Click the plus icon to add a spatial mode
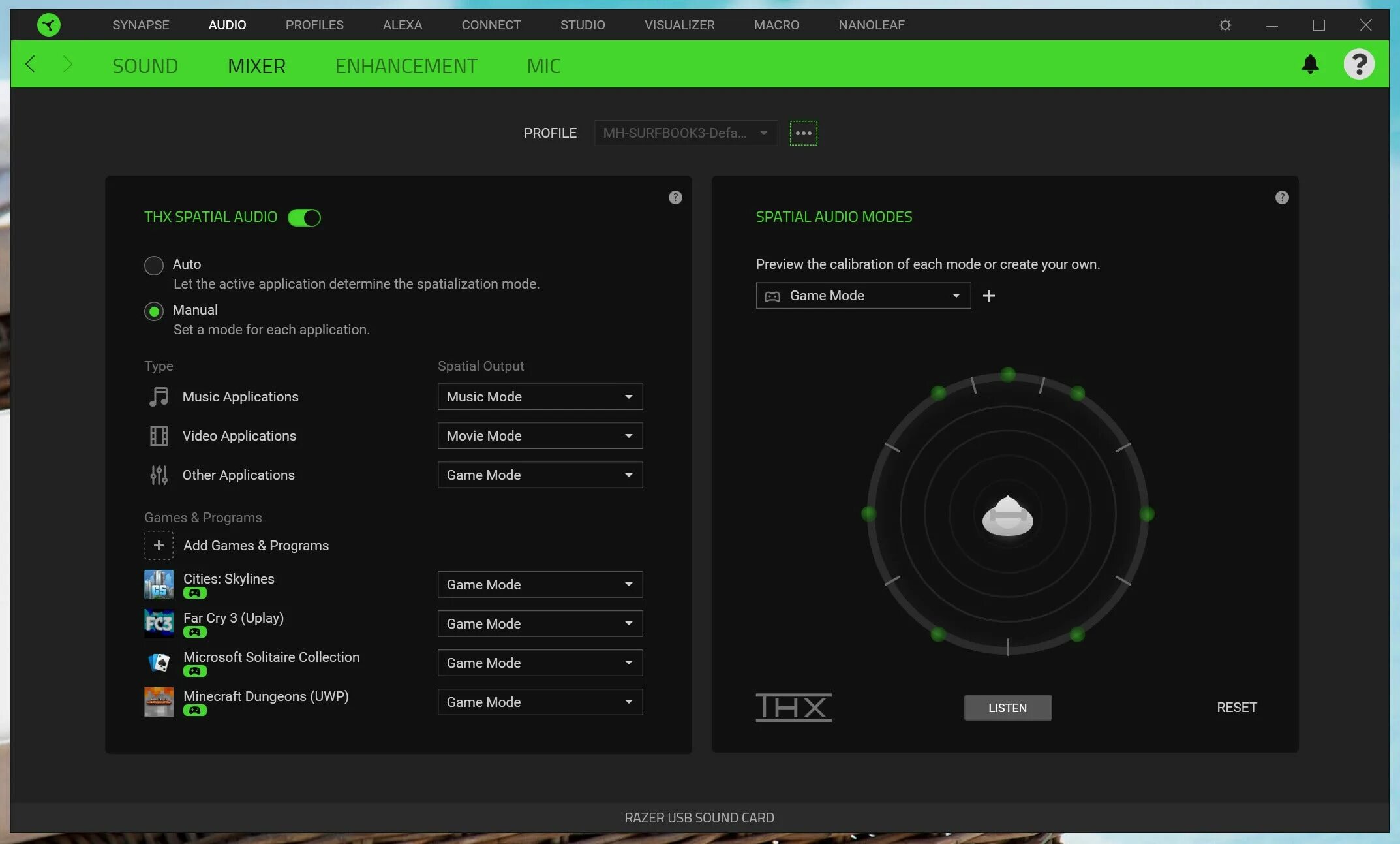The height and width of the screenshot is (844, 1400). (988, 296)
